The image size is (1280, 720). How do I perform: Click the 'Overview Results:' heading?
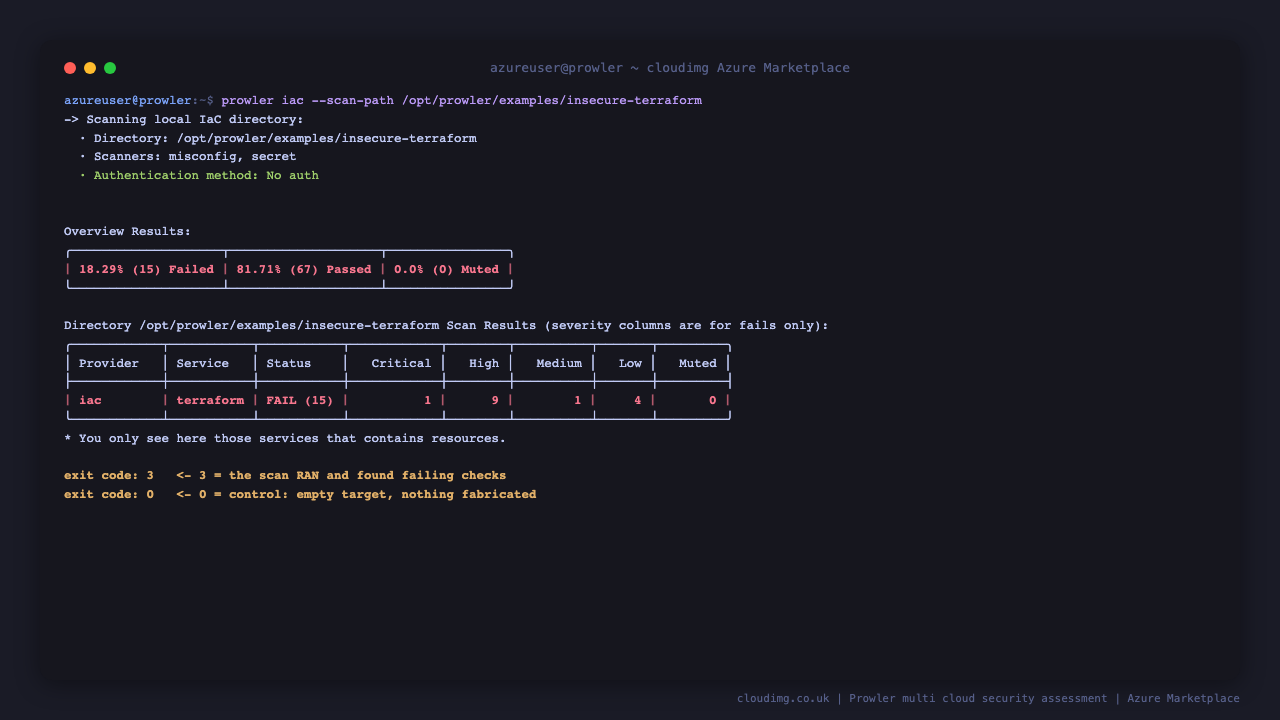pyautogui.click(x=128, y=232)
